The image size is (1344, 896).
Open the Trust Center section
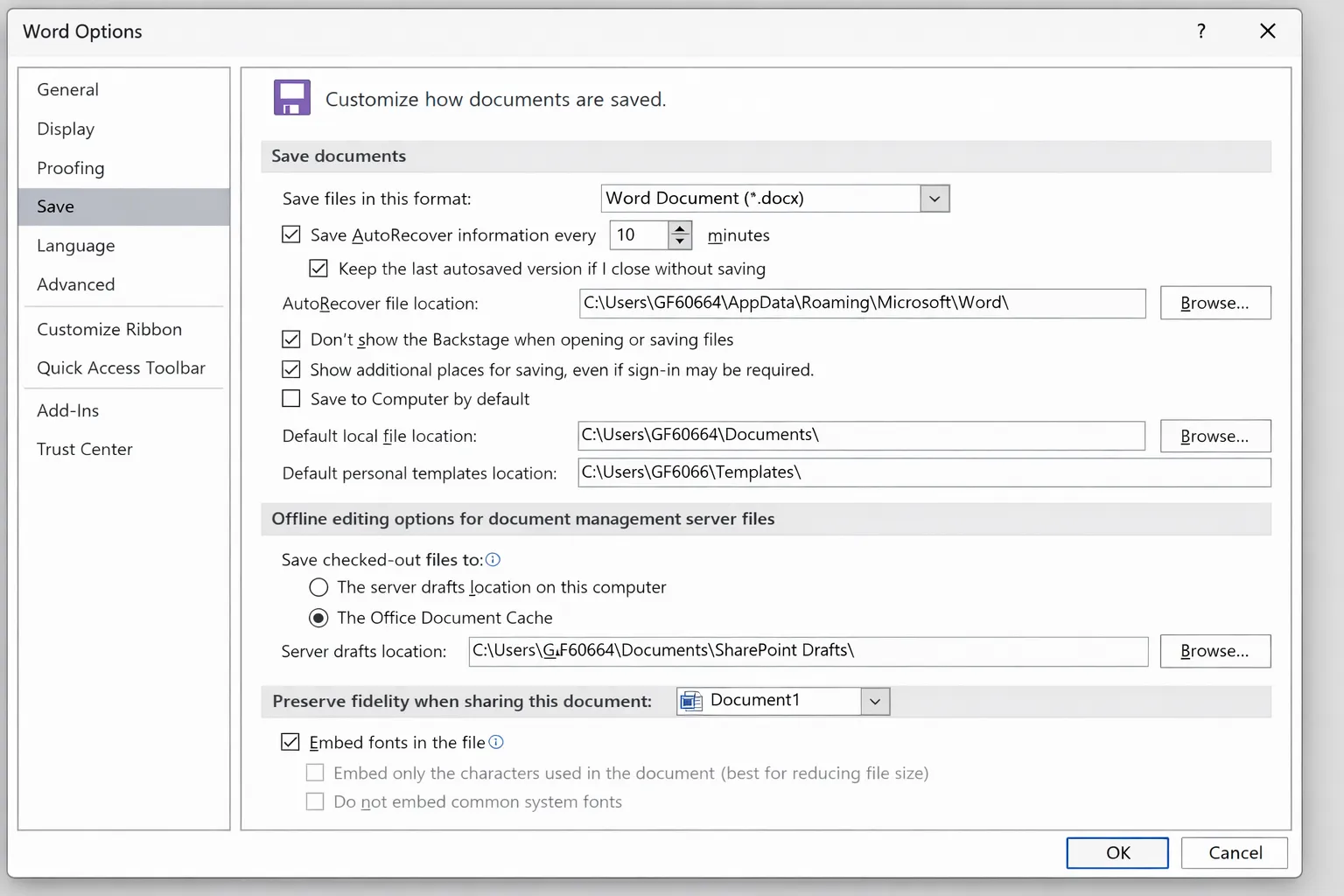pyautogui.click(x=85, y=448)
